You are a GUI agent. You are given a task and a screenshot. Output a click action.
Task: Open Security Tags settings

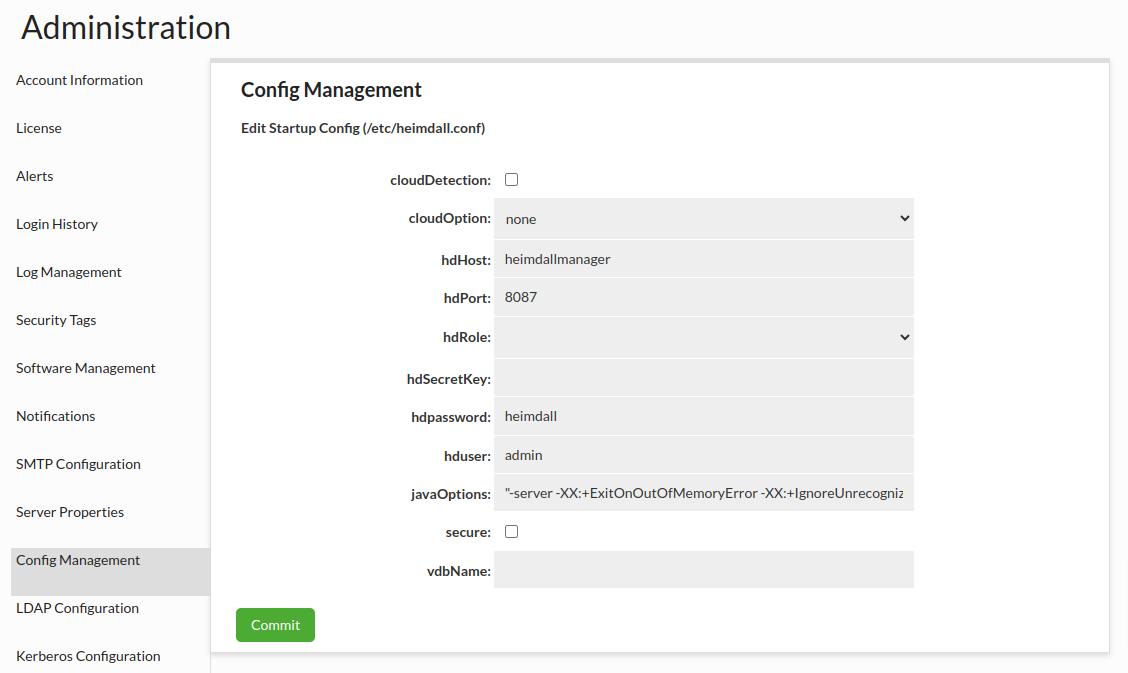(56, 320)
